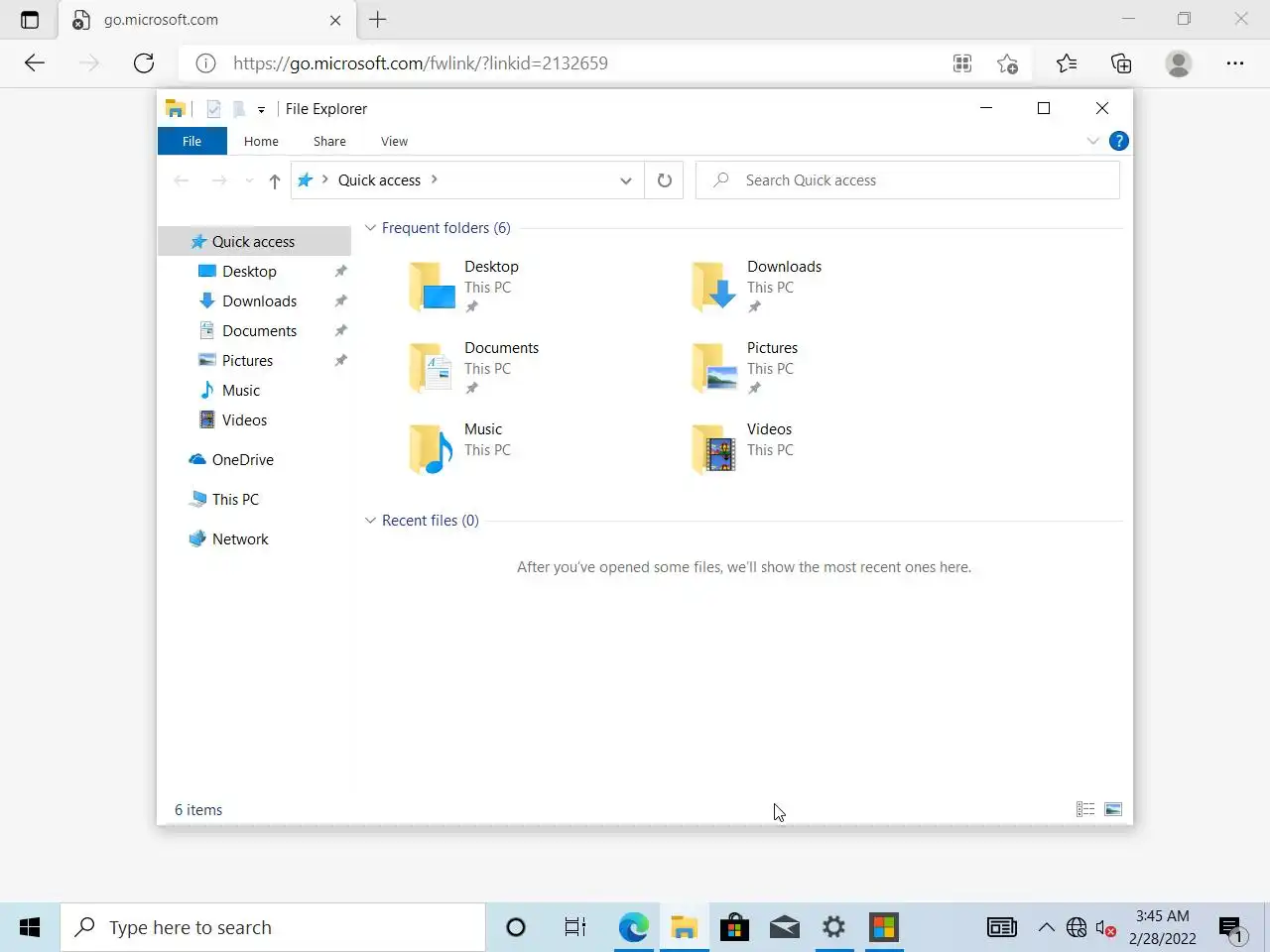Open the File ribbon tab
This screenshot has height=952, width=1270.
(x=192, y=141)
